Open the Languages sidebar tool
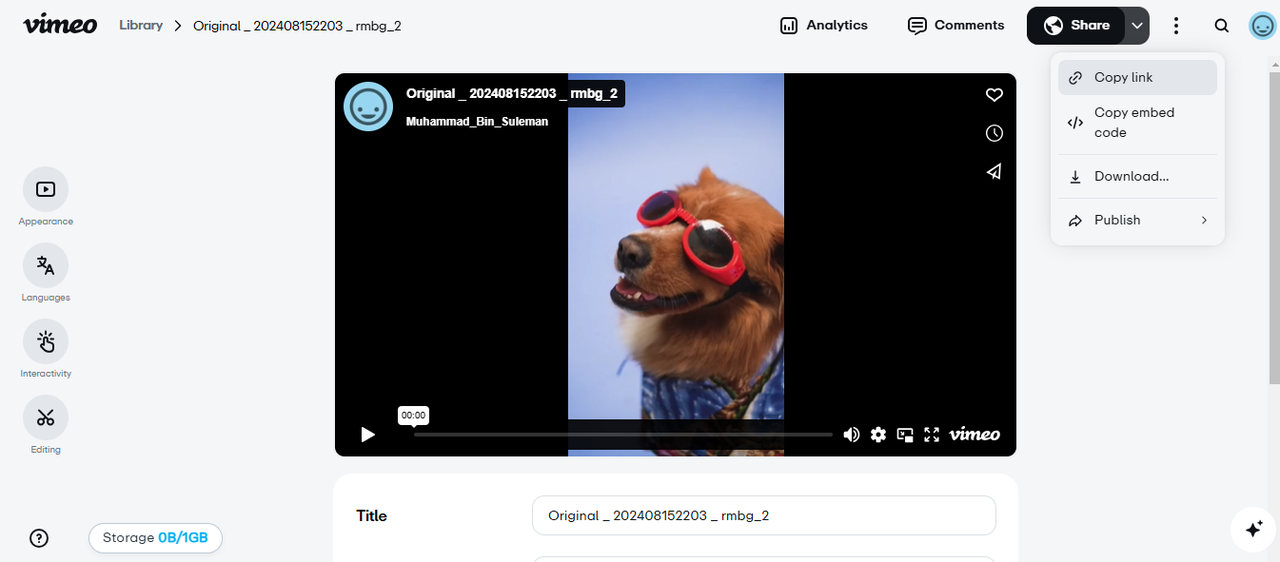The width and height of the screenshot is (1280, 562). 46,273
